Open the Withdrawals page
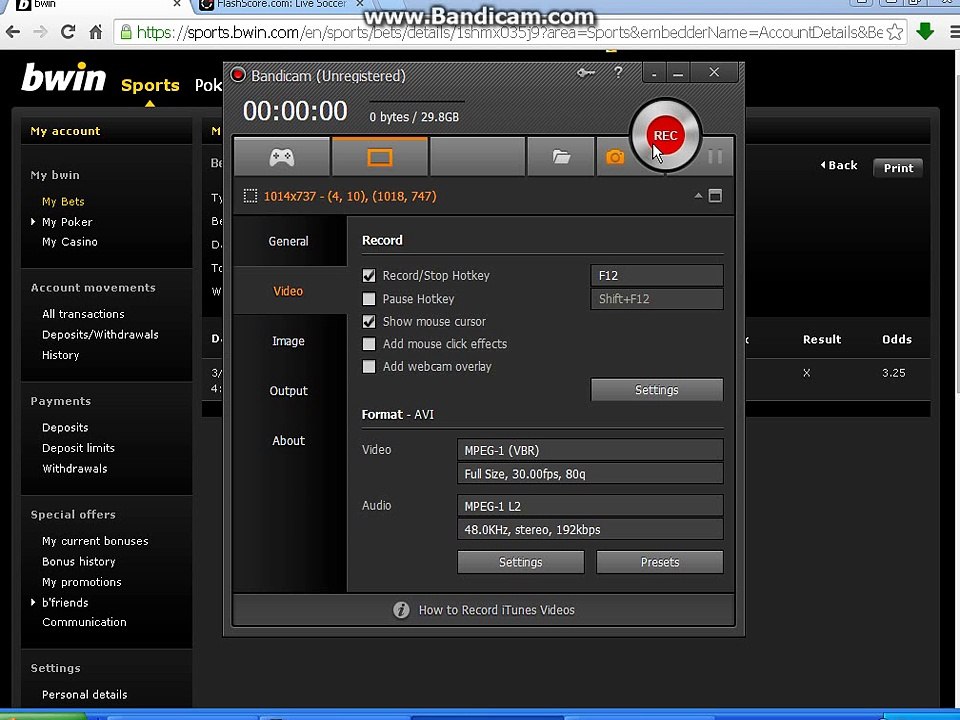This screenshot has width=960, height=720. pyautogui.click(x=75, y=469)
